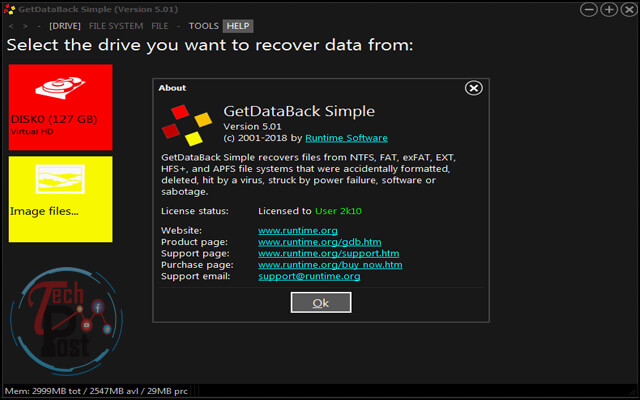Image resolution: width=640 pixels, height=400 pixels.
Task: Close the About dialog with X icon
Action: pyautogui.click(x=473, y=88)
